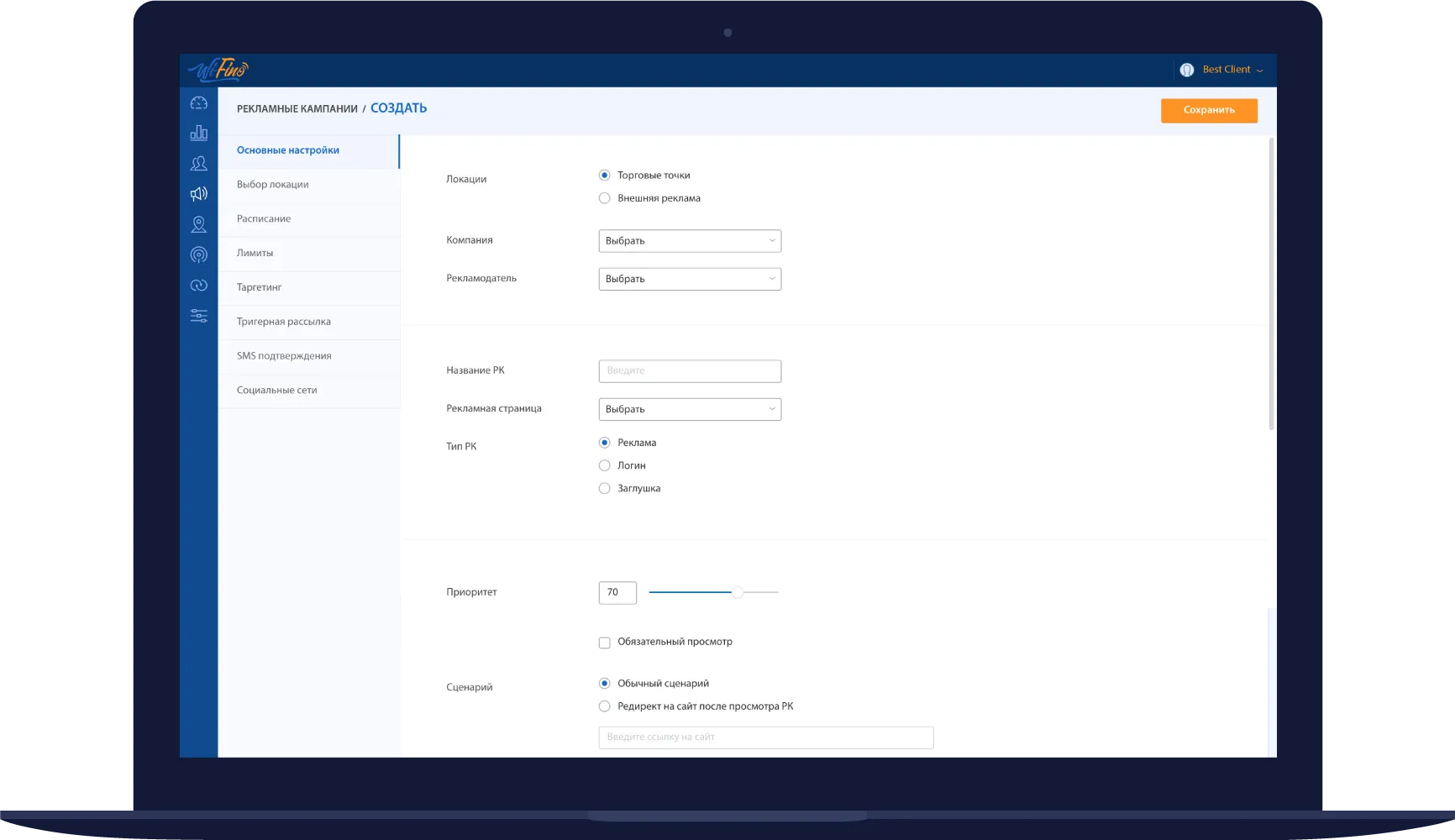Screen dimensions: 1455x840
Task: Select the Реклама campaign type
Action: [604, 443]
